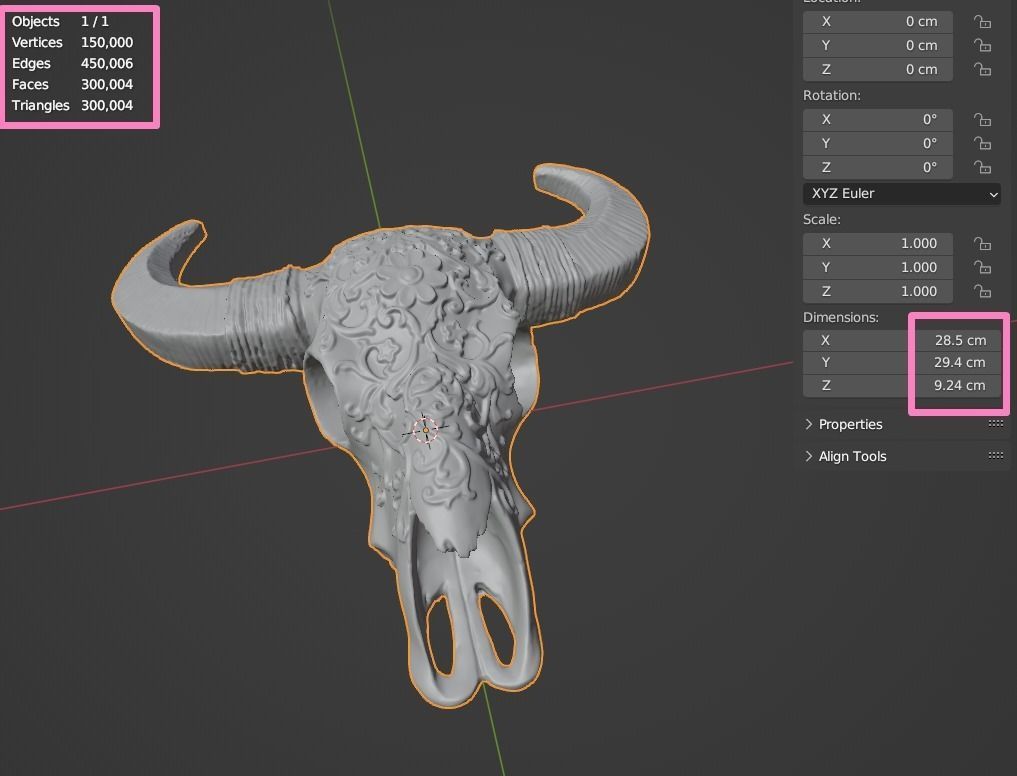
Task: Toggle lock on Rotation X
Action: pyautogui.click(x=982, y=120)
